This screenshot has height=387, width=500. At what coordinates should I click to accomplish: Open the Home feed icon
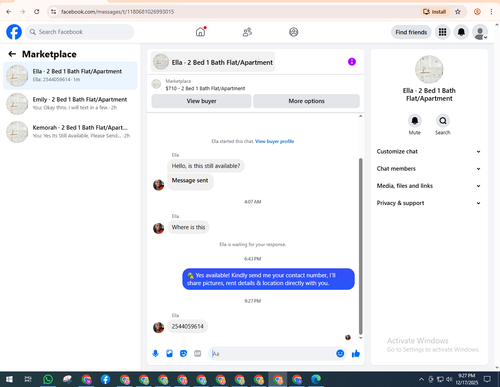point(200,32)
